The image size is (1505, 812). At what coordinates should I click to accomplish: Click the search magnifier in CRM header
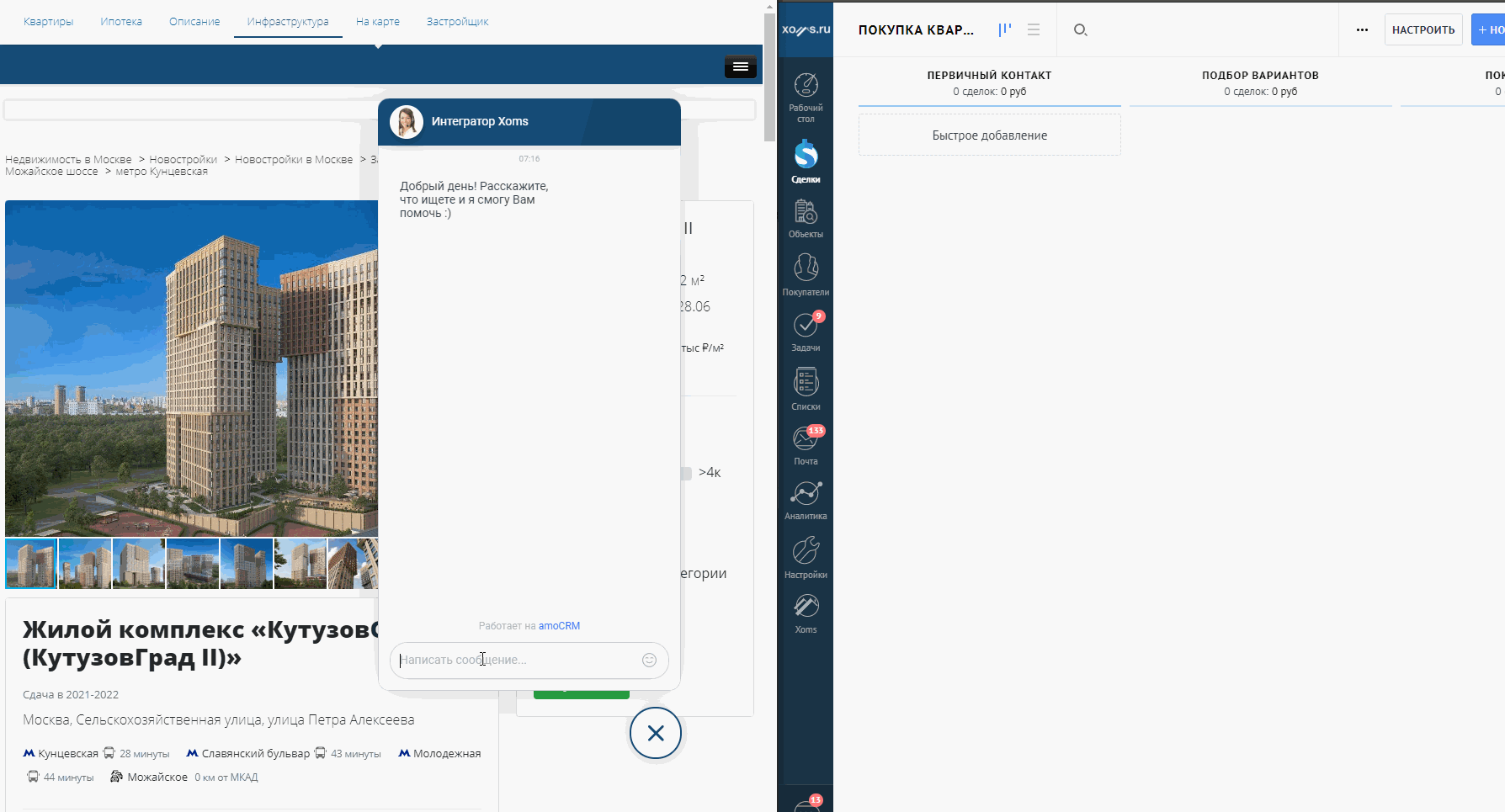pos(1081,29)
